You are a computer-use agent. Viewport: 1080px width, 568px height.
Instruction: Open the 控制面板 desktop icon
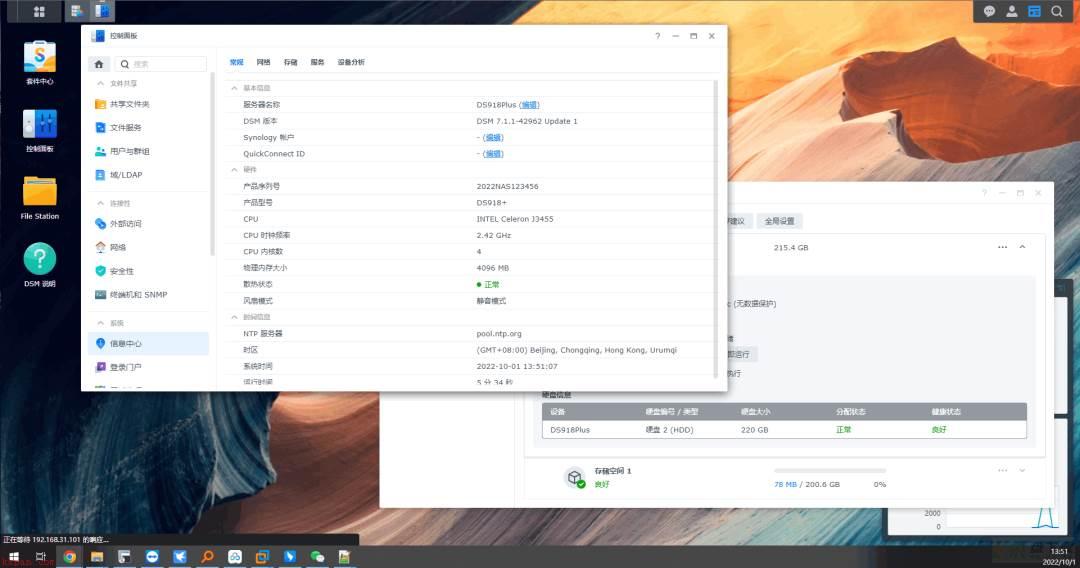(x=39, y=131)
